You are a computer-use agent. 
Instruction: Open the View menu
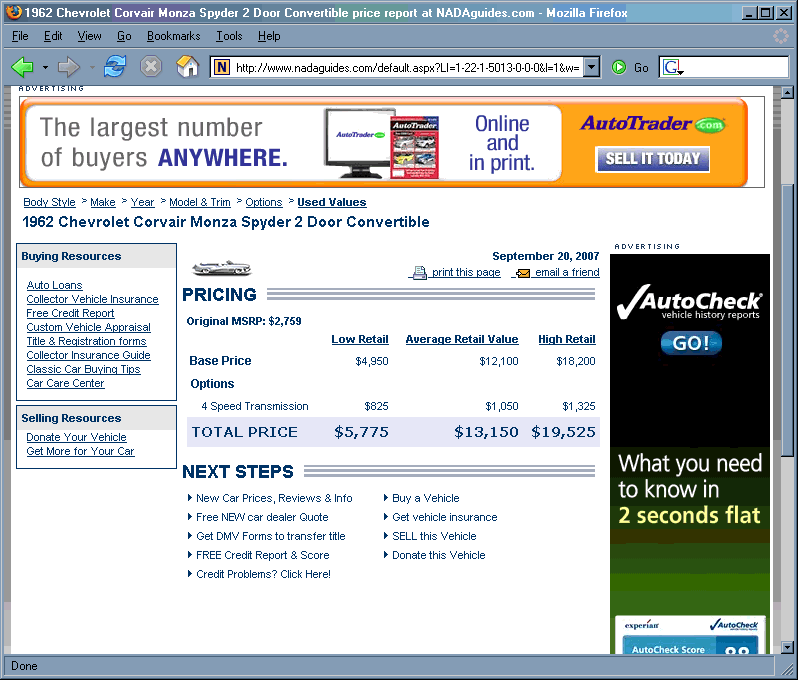[x=89, y=36]
